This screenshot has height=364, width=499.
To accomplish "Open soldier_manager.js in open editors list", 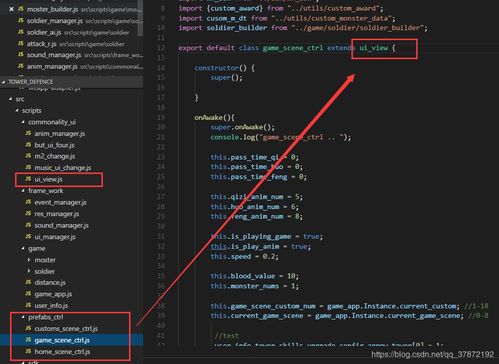I will tap(55, 21).
